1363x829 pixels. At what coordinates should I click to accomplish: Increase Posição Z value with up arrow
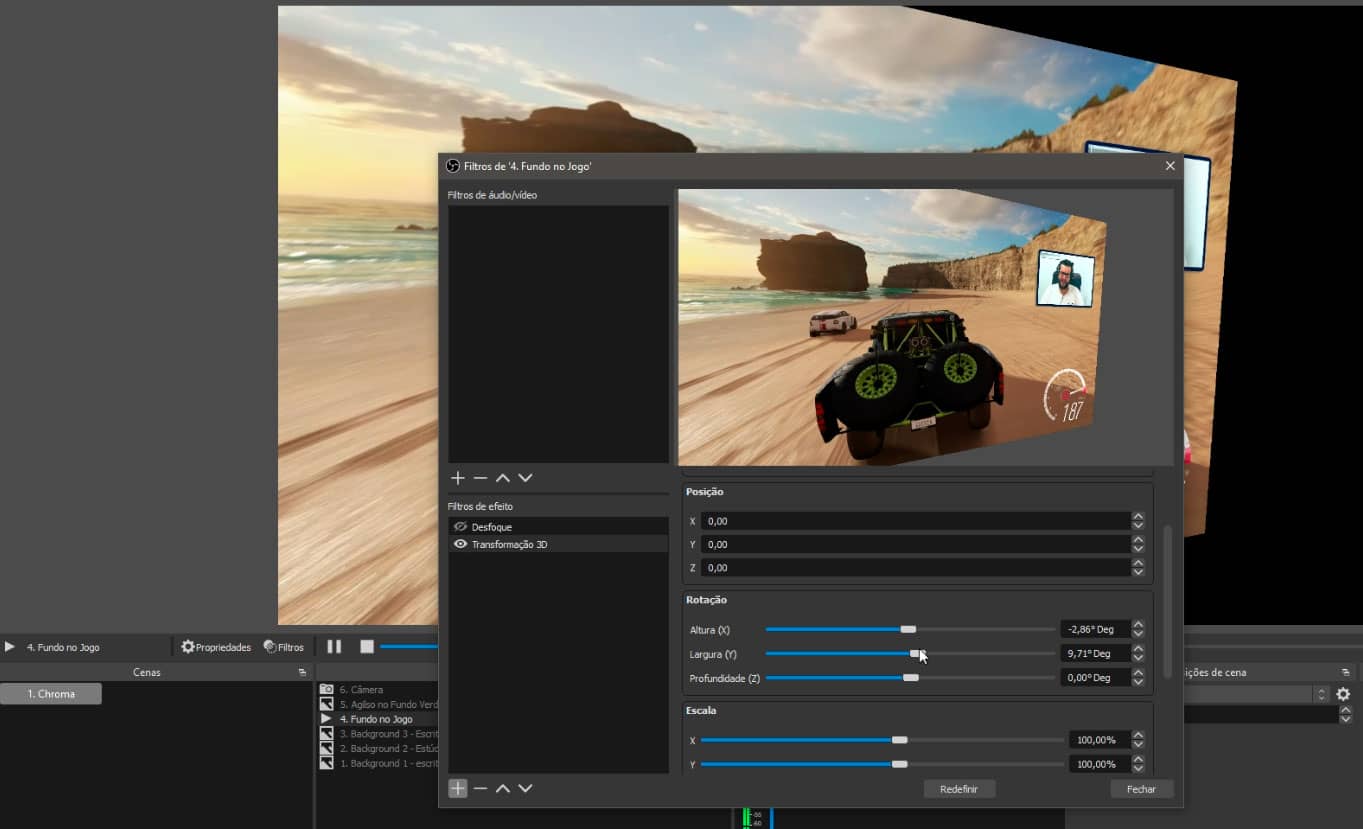tap(1138, 563)
